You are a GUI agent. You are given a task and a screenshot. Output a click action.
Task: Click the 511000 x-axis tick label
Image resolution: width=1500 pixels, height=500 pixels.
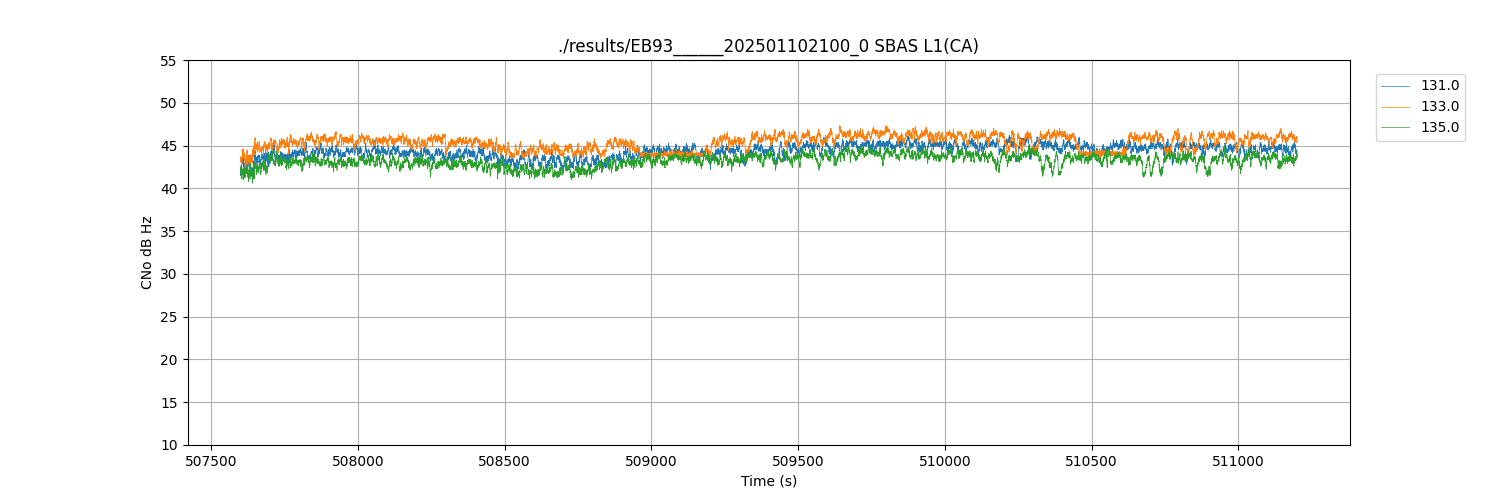coord(1238,461)
